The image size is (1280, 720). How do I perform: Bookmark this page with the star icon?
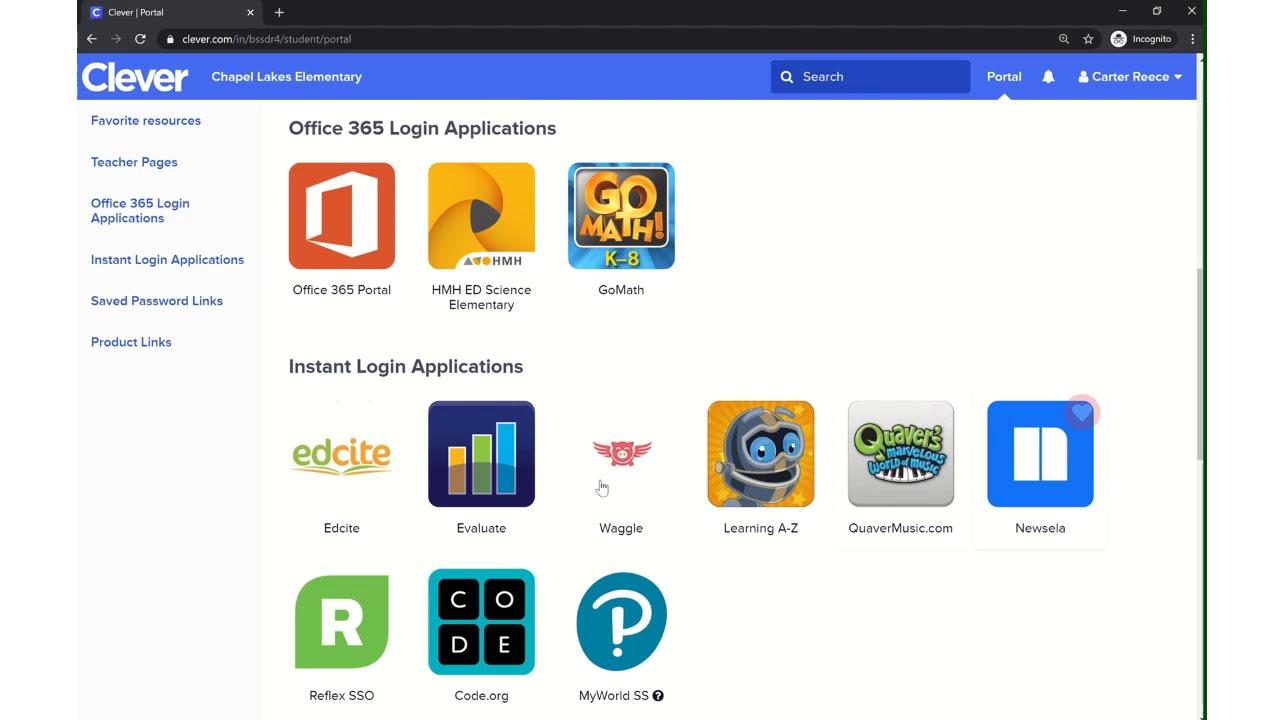[1088, 39]
